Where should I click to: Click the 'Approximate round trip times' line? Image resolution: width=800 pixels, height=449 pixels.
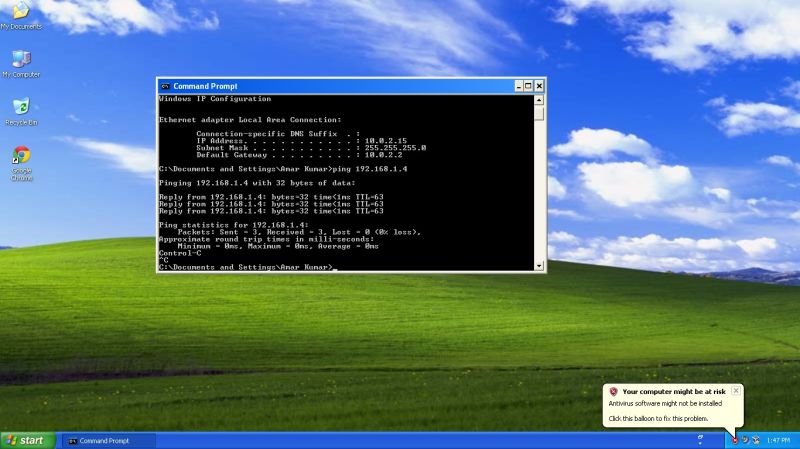pos(266,239)
